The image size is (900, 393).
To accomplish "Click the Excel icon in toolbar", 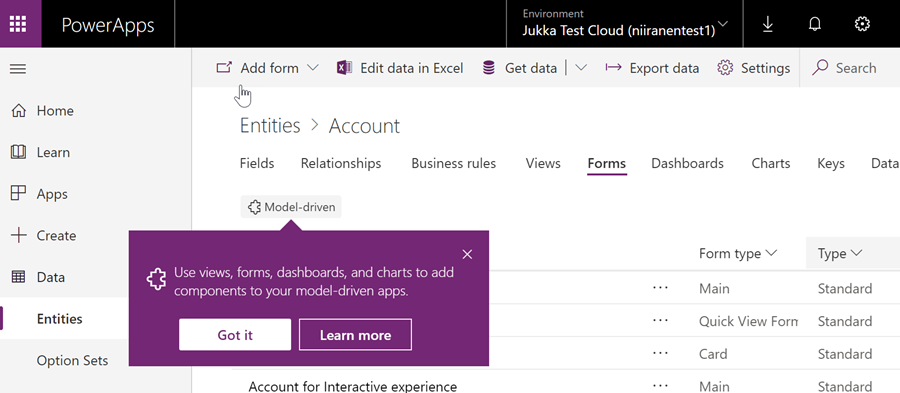I will pyautogui.click(x=344, y=68).
